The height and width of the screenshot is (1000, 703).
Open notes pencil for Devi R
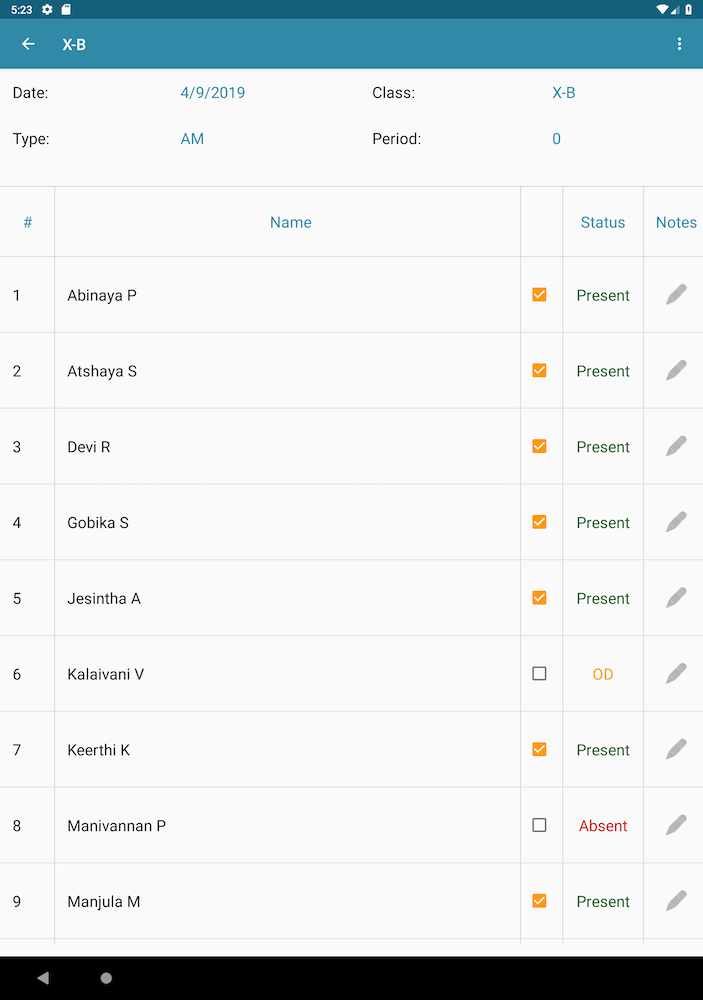coord(676,446)
